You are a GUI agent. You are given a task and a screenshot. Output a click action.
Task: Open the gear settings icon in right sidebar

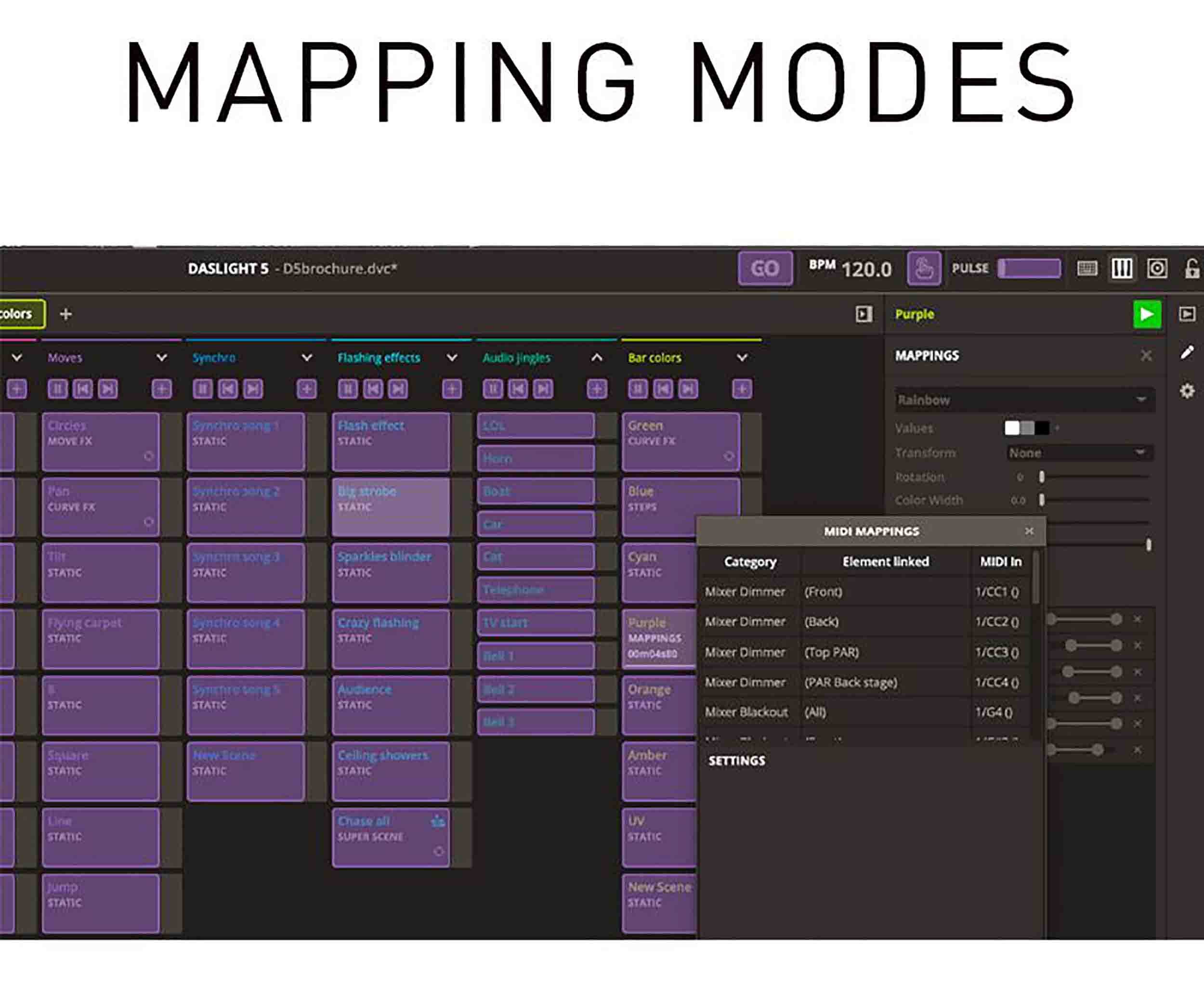(1187, 391)
